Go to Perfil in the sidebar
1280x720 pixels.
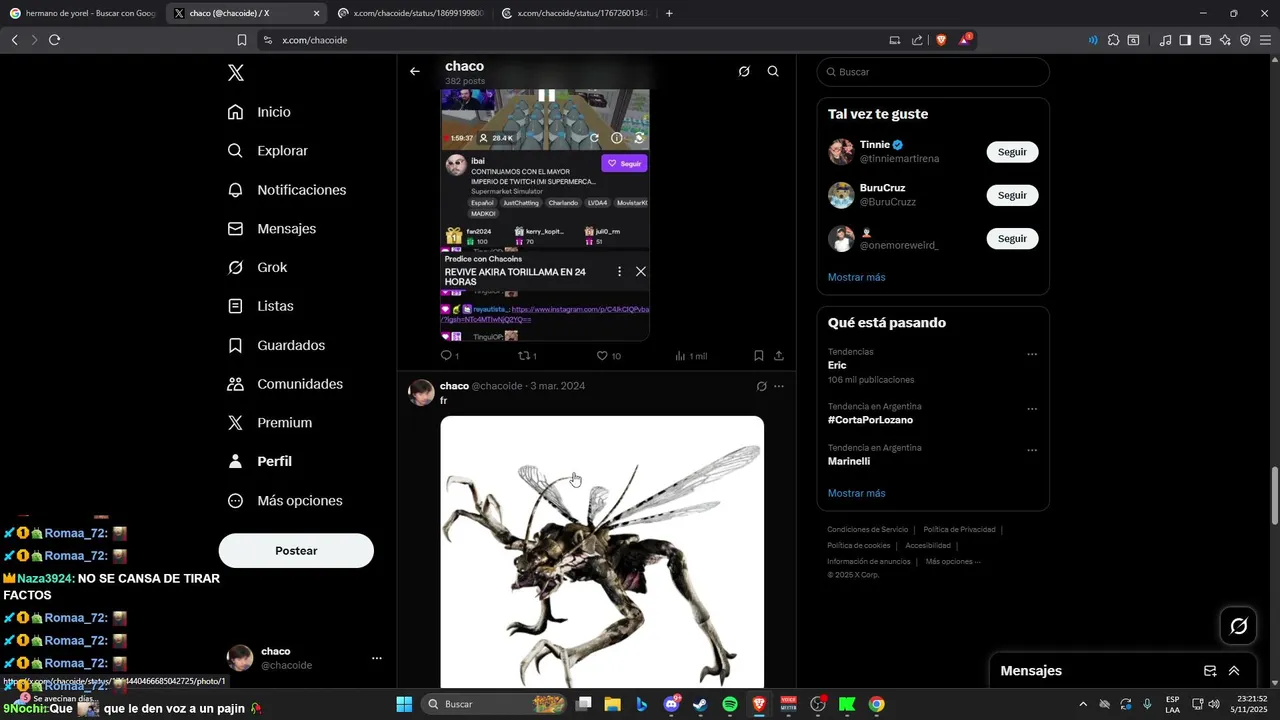click(259, 461)
